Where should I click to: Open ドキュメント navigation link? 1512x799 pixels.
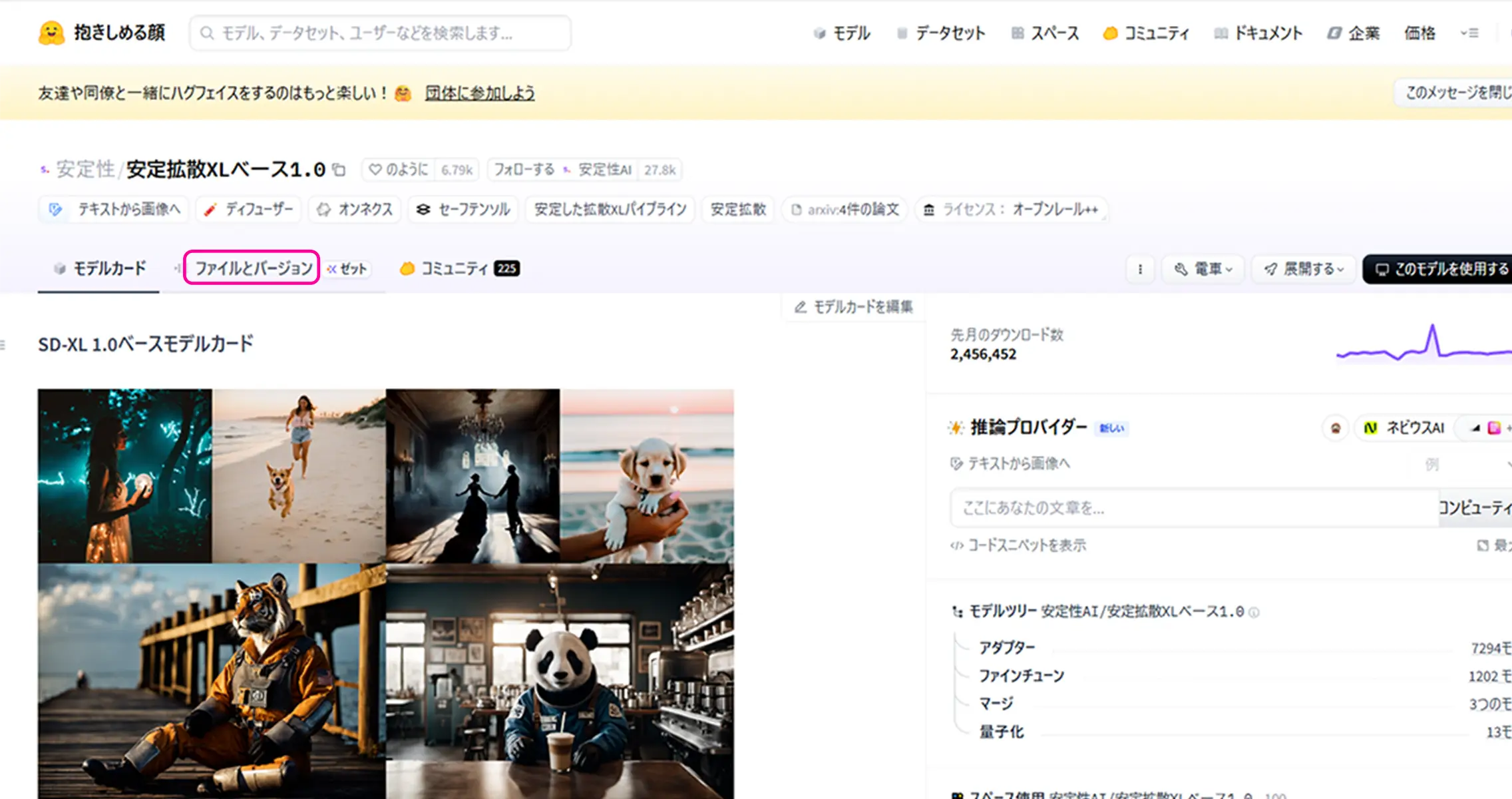click(x=1258, y=33)
